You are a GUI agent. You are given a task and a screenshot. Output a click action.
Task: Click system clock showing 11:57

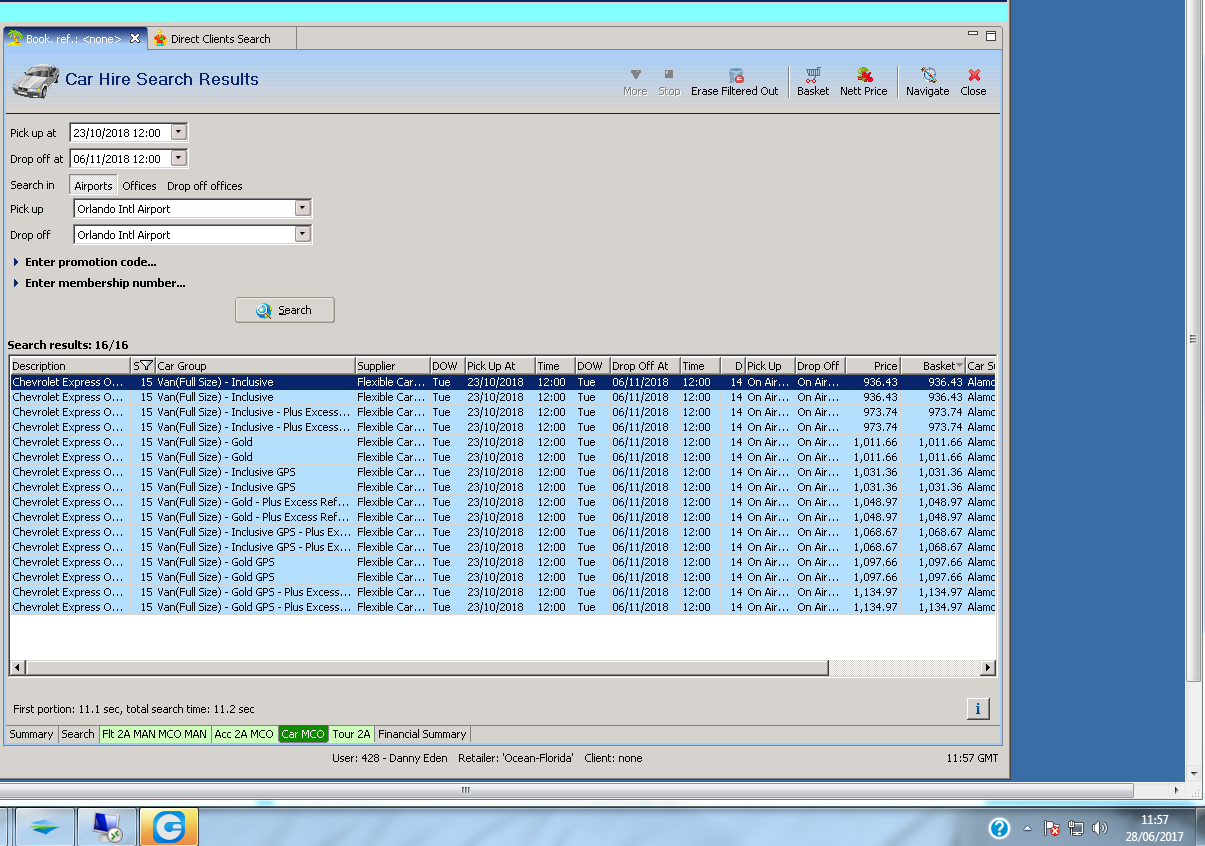click(x=1154, y=820)
